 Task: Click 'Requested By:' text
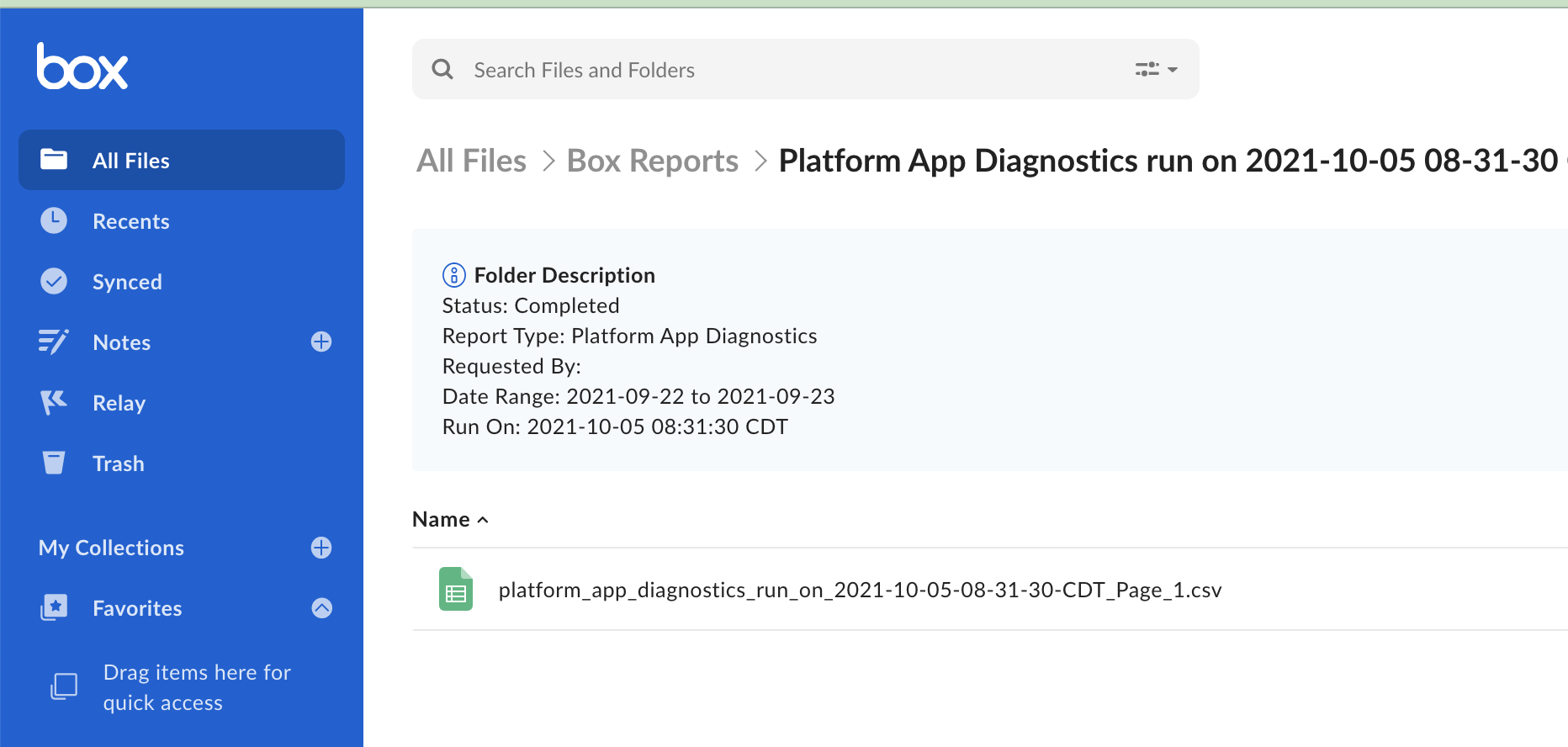(x=511, y=366)
